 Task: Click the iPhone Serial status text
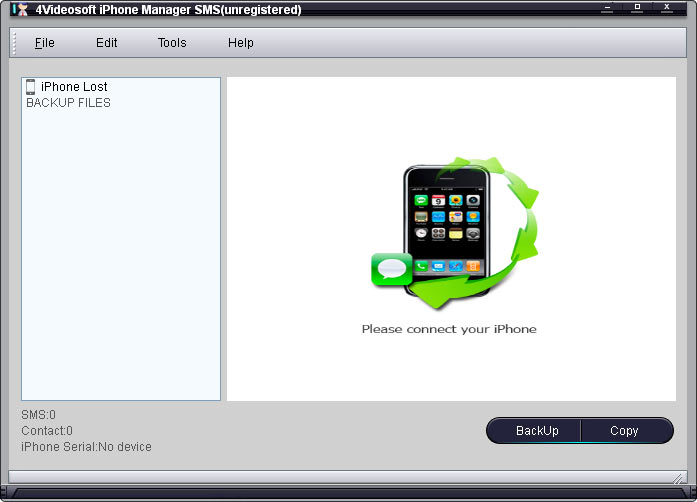point(87,447)
